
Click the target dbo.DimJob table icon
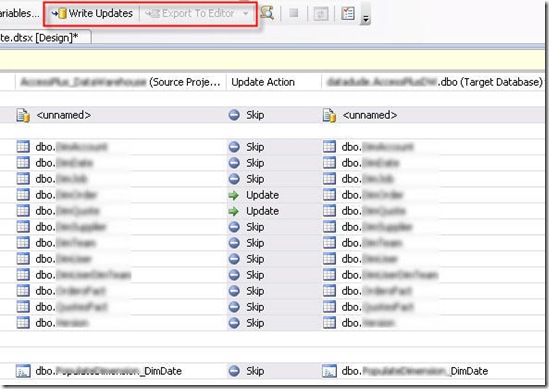[x=329, y=179]
